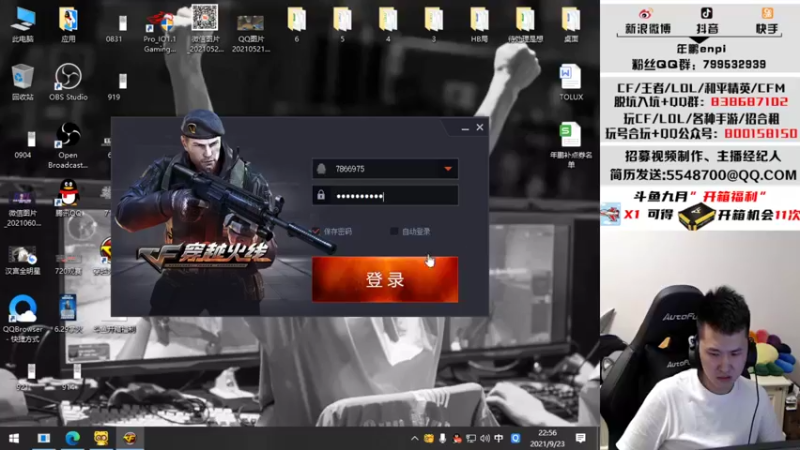Open the QQ图片 20210521 image file
Screen dimensions: 800x450
tap(251, 33)
